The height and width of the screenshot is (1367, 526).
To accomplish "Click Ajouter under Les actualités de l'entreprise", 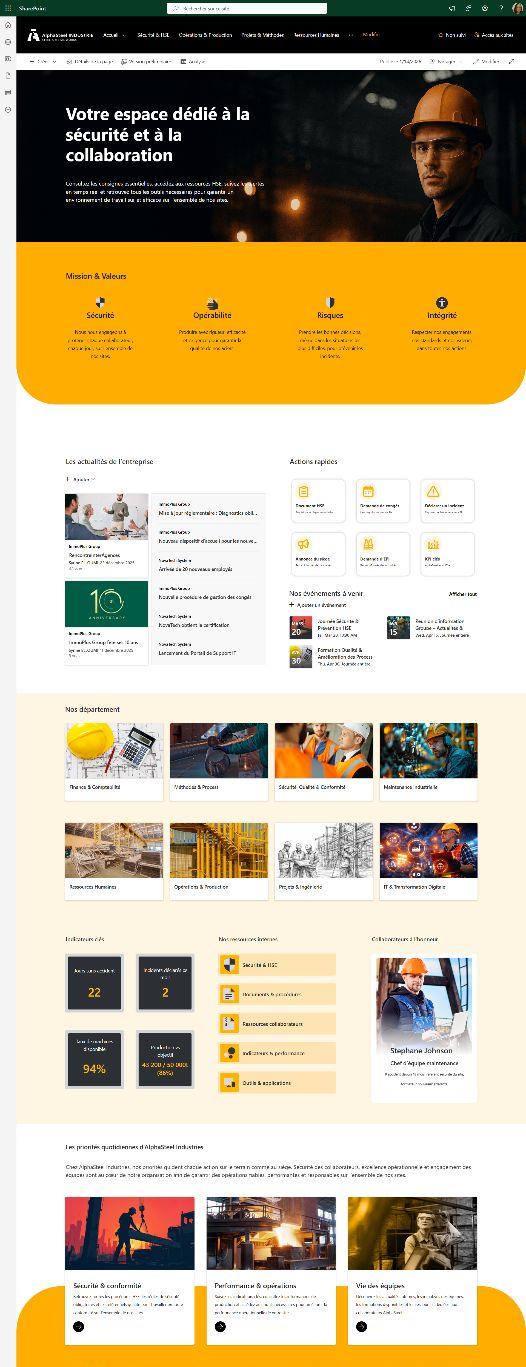I will [x=79, y=479].
